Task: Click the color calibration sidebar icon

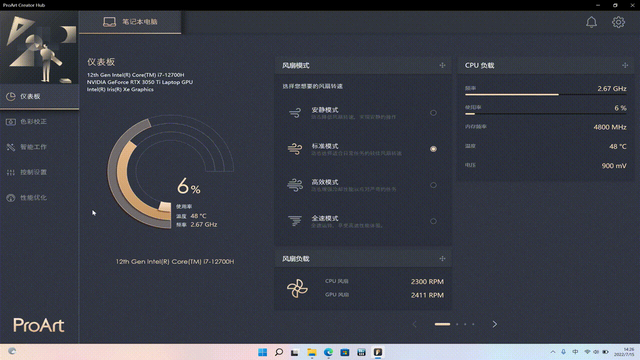Action: point(11,122)
